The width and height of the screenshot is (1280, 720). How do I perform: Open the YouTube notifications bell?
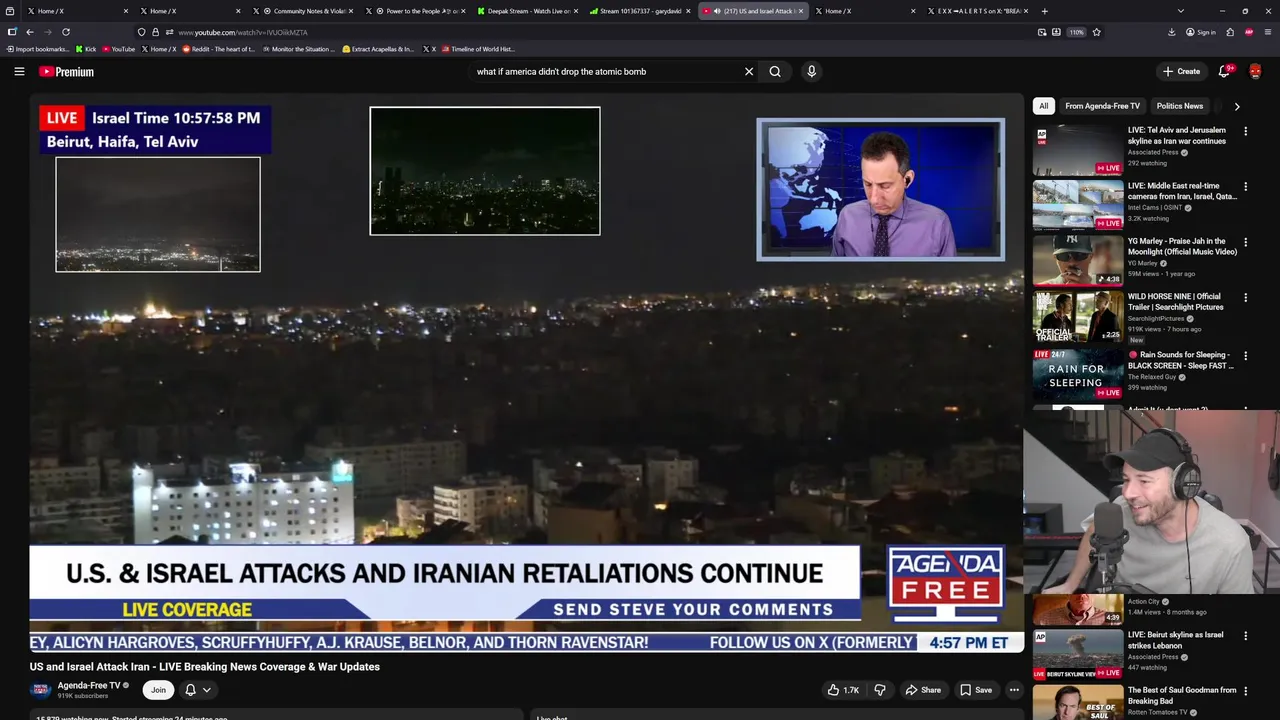(1224, 71)
